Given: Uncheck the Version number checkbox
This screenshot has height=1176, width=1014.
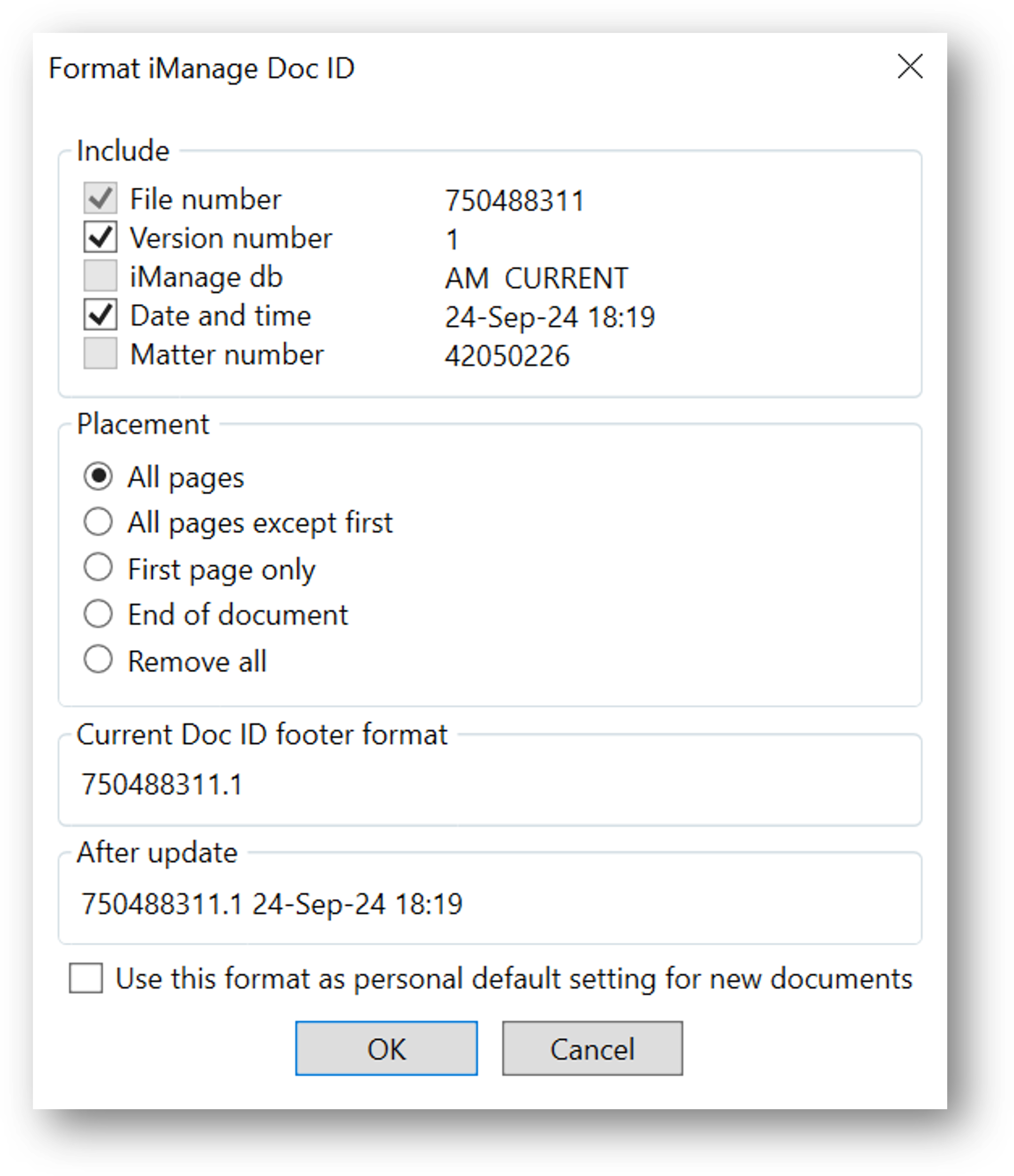Looking at the screenshot, I should (x=101, y=237).
